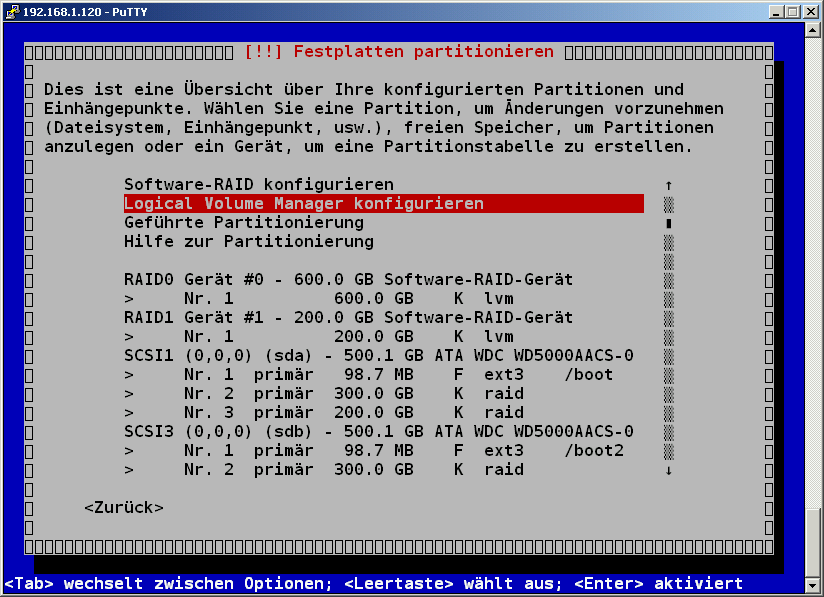Click the list scroll down arrow
824x597 pixels.
point(668,470)
